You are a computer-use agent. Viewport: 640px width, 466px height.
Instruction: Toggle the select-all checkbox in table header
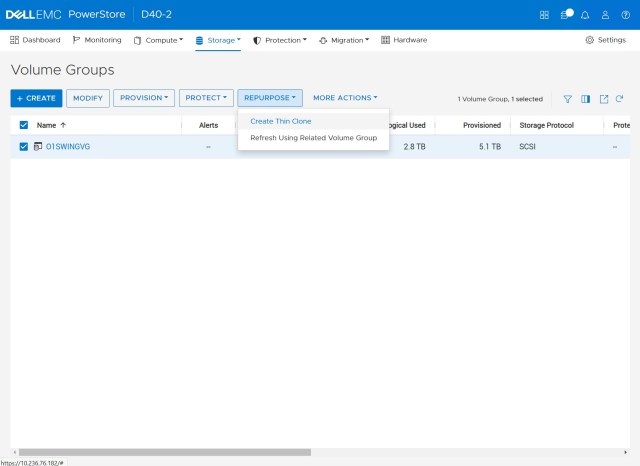[24, 125]
